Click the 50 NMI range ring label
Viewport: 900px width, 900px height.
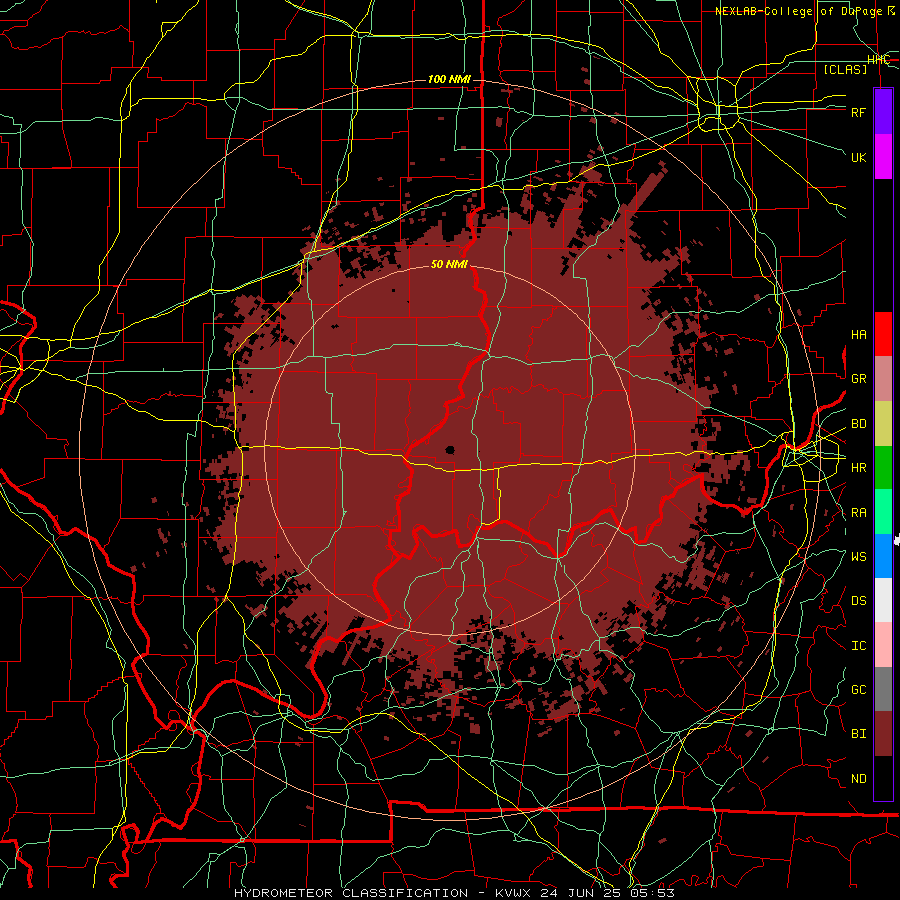449,264
